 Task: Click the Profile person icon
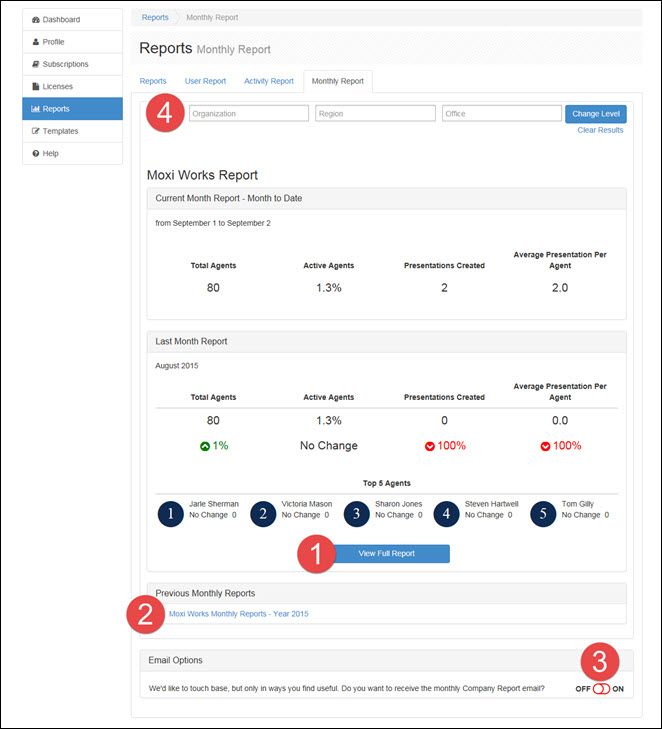[36, 42]
